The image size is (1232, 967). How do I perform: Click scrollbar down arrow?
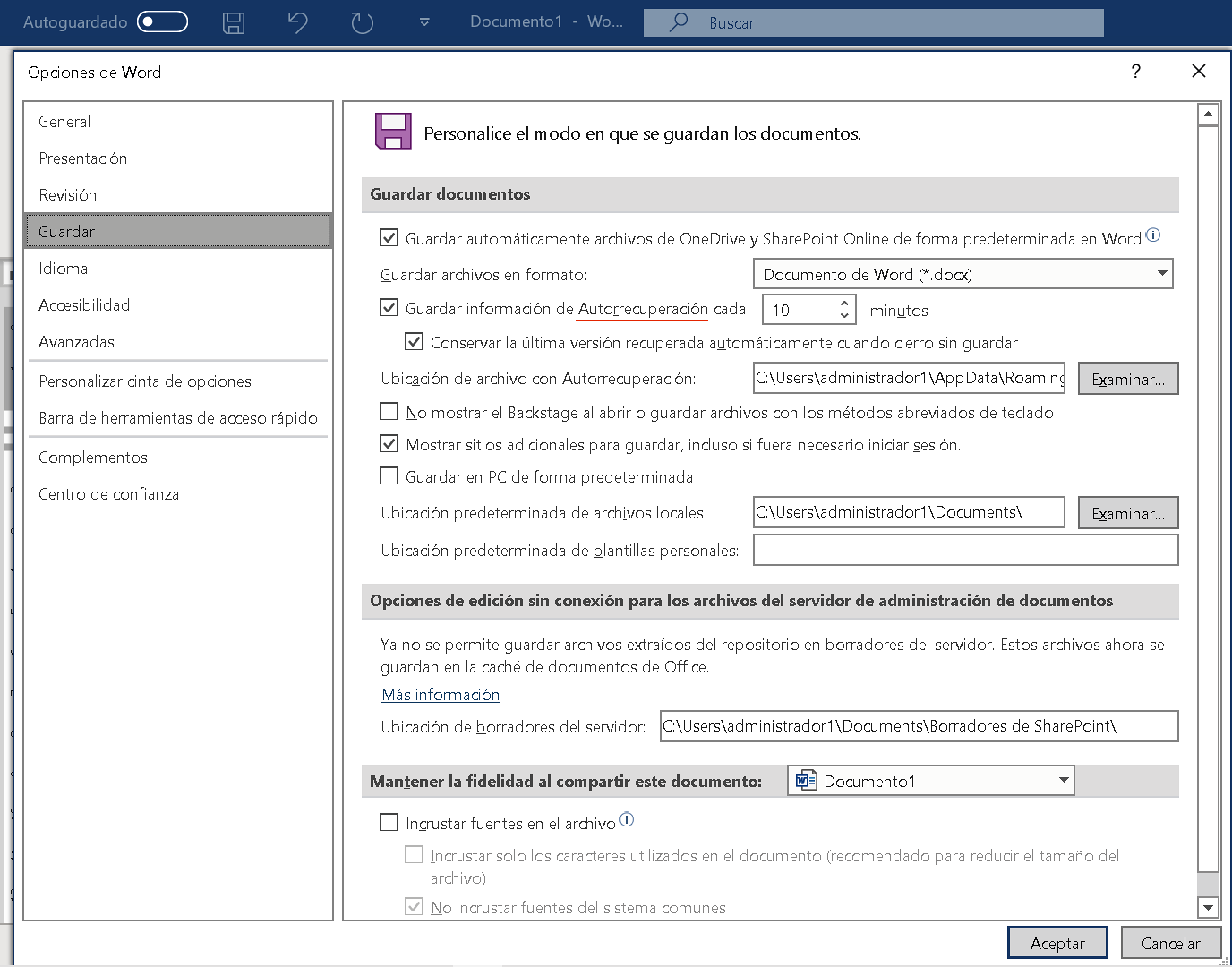coord(1209,907)
